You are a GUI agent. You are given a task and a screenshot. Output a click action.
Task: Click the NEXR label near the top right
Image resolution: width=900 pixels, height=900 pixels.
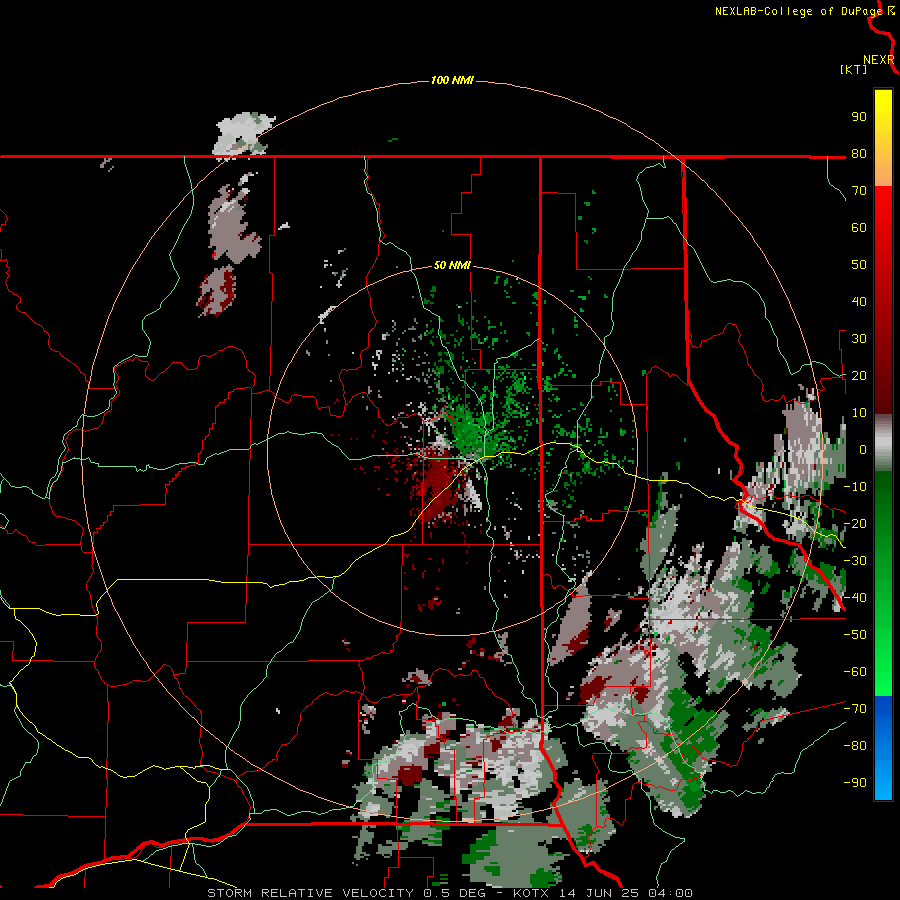(879, 60)
